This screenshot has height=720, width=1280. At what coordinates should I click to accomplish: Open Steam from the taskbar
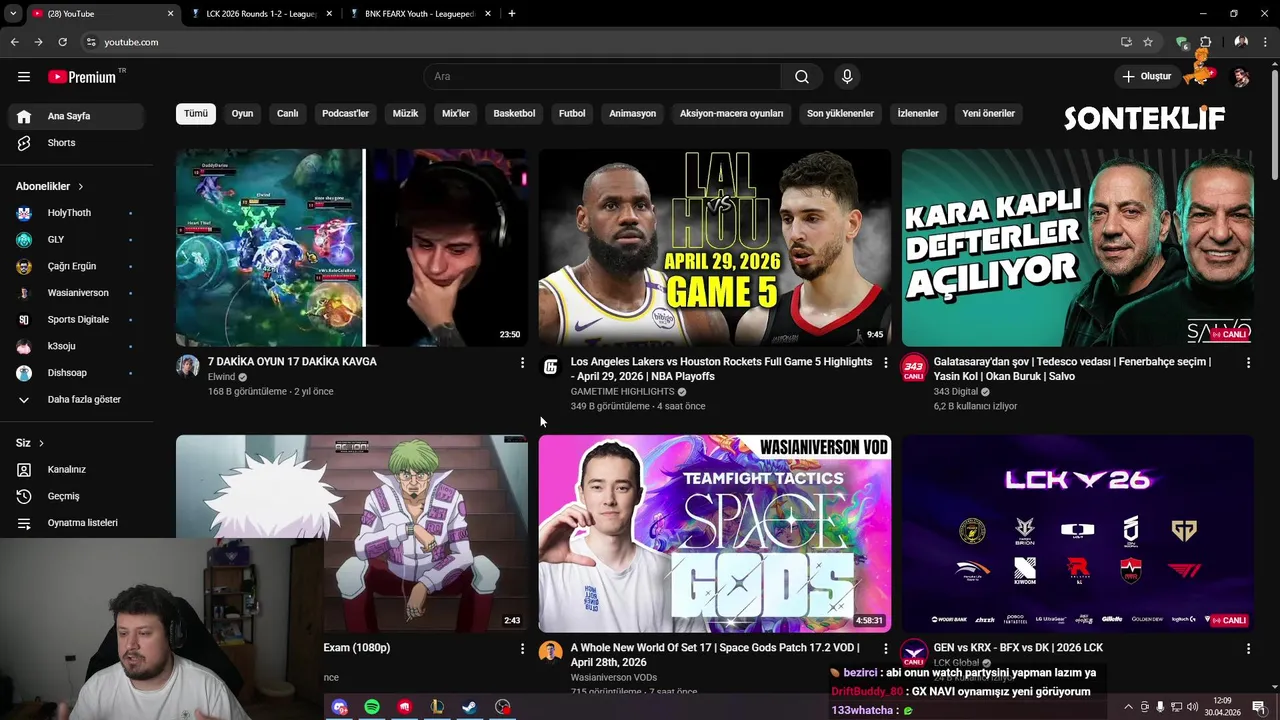[x=469, y=707]
